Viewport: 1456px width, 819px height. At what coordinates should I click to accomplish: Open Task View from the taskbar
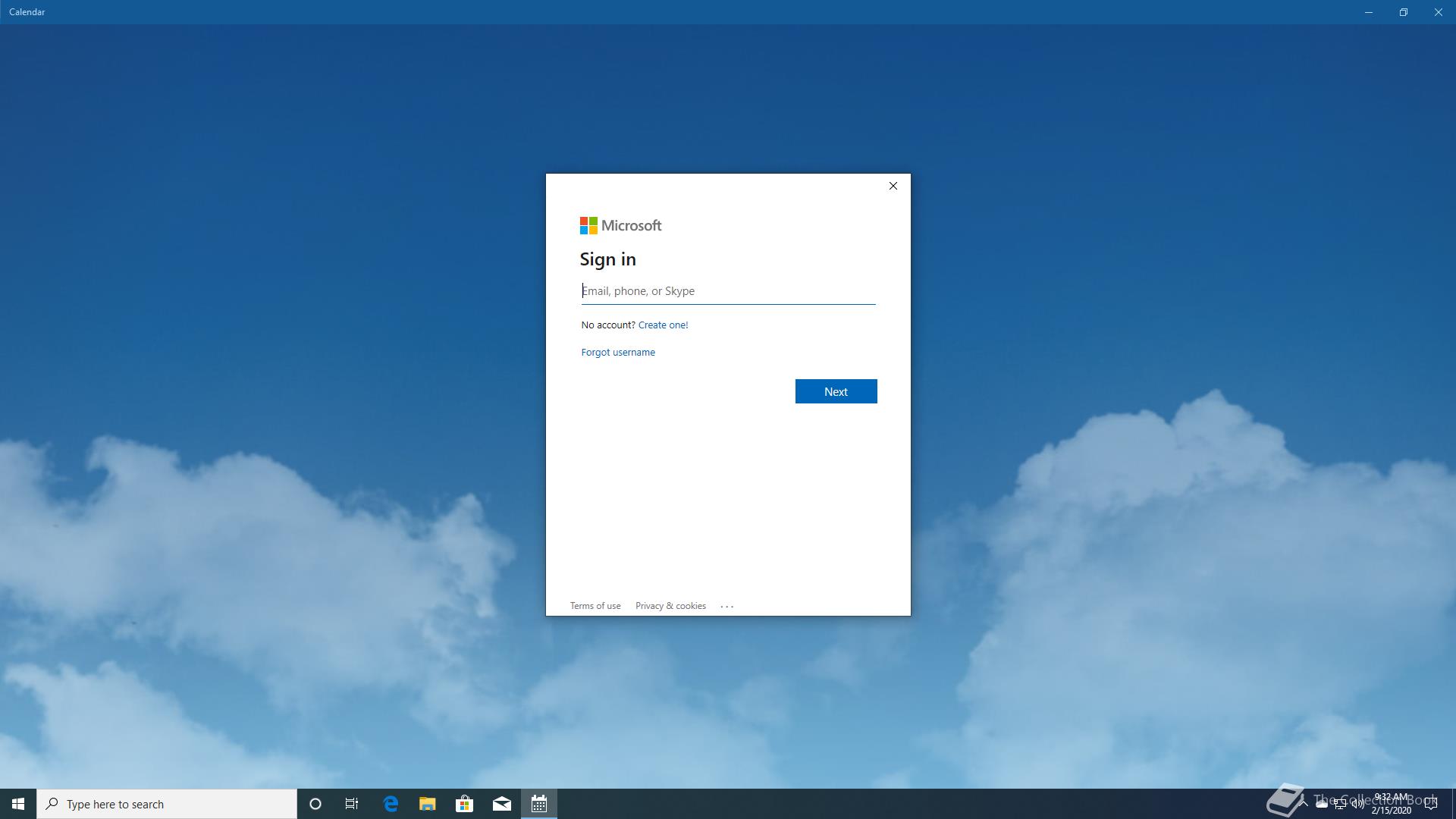click(352, 804)
